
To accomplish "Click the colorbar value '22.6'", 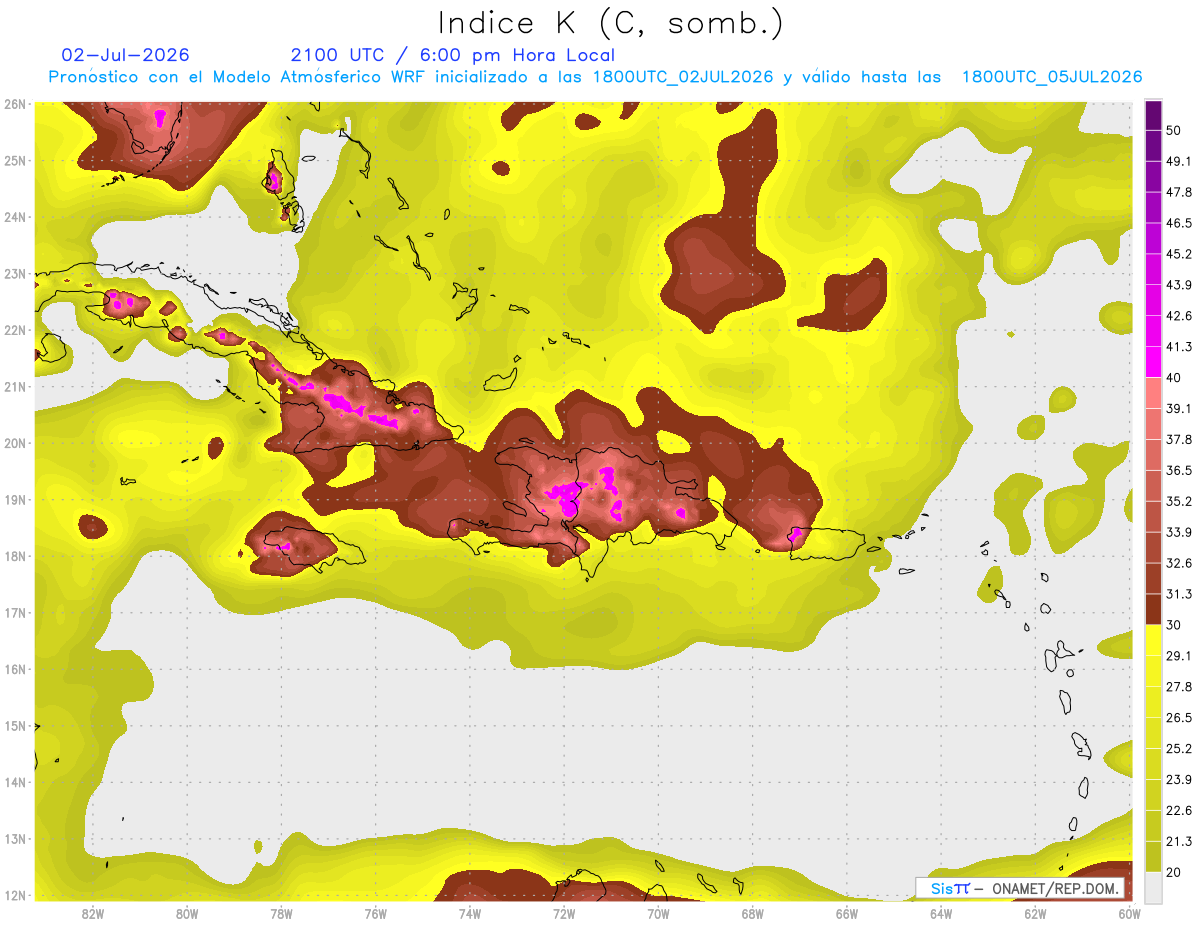I will point(1179,810).
